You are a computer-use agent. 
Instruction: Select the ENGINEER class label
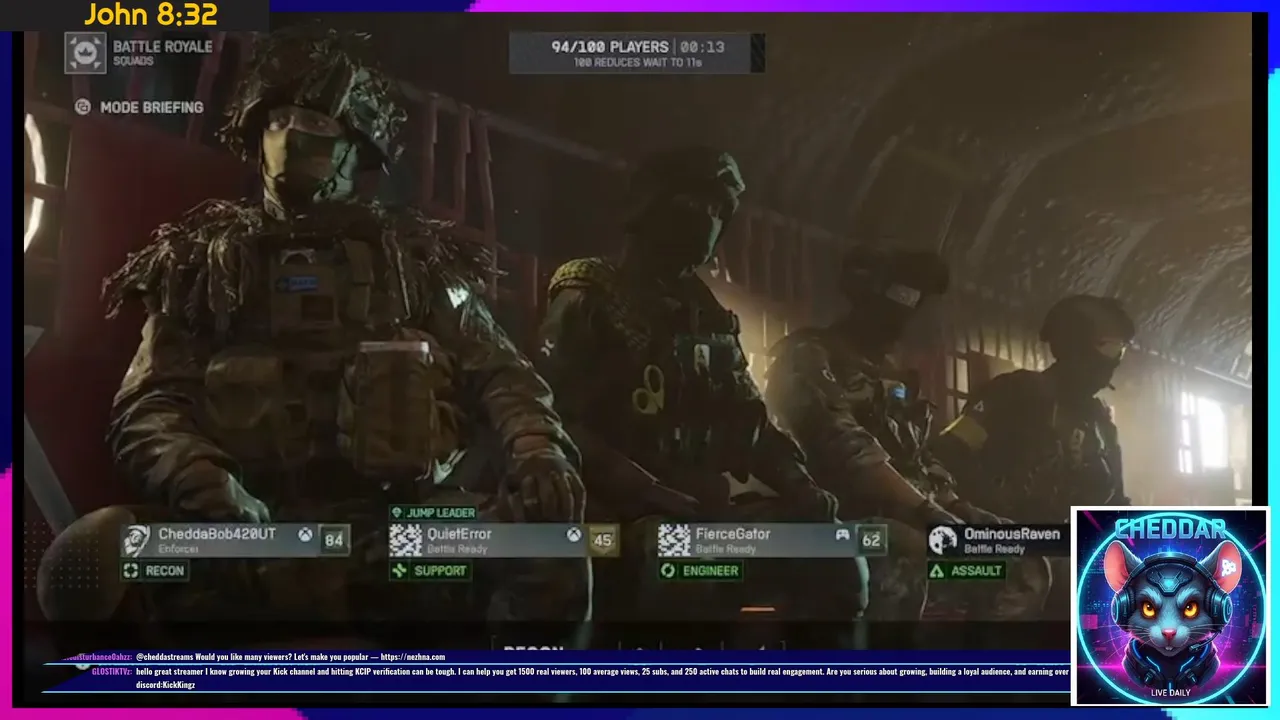(711, 571)
